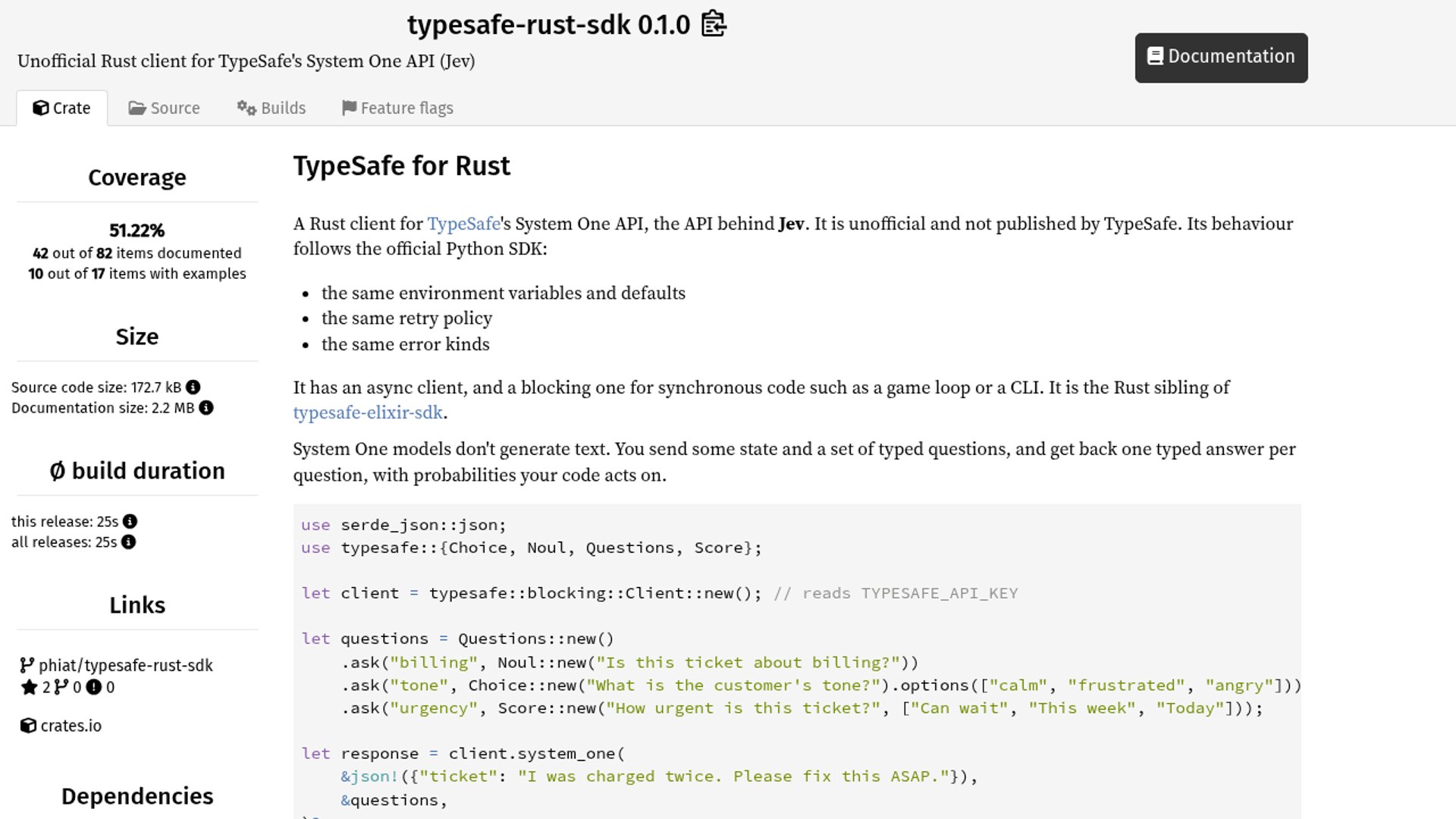Click 'use serde_json::json;' code line

click(x=403, y=525)
